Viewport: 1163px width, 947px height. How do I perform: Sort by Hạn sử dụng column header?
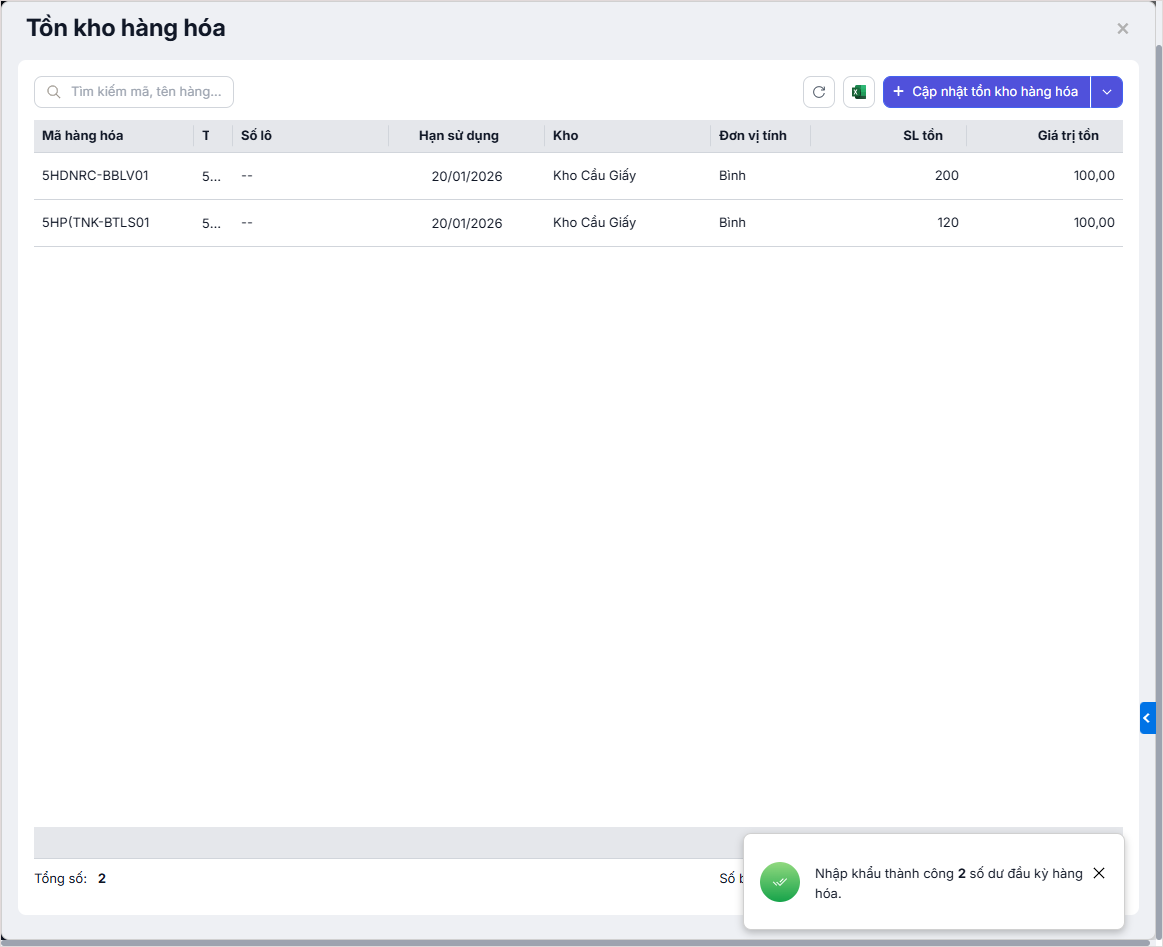coord(458,136)
